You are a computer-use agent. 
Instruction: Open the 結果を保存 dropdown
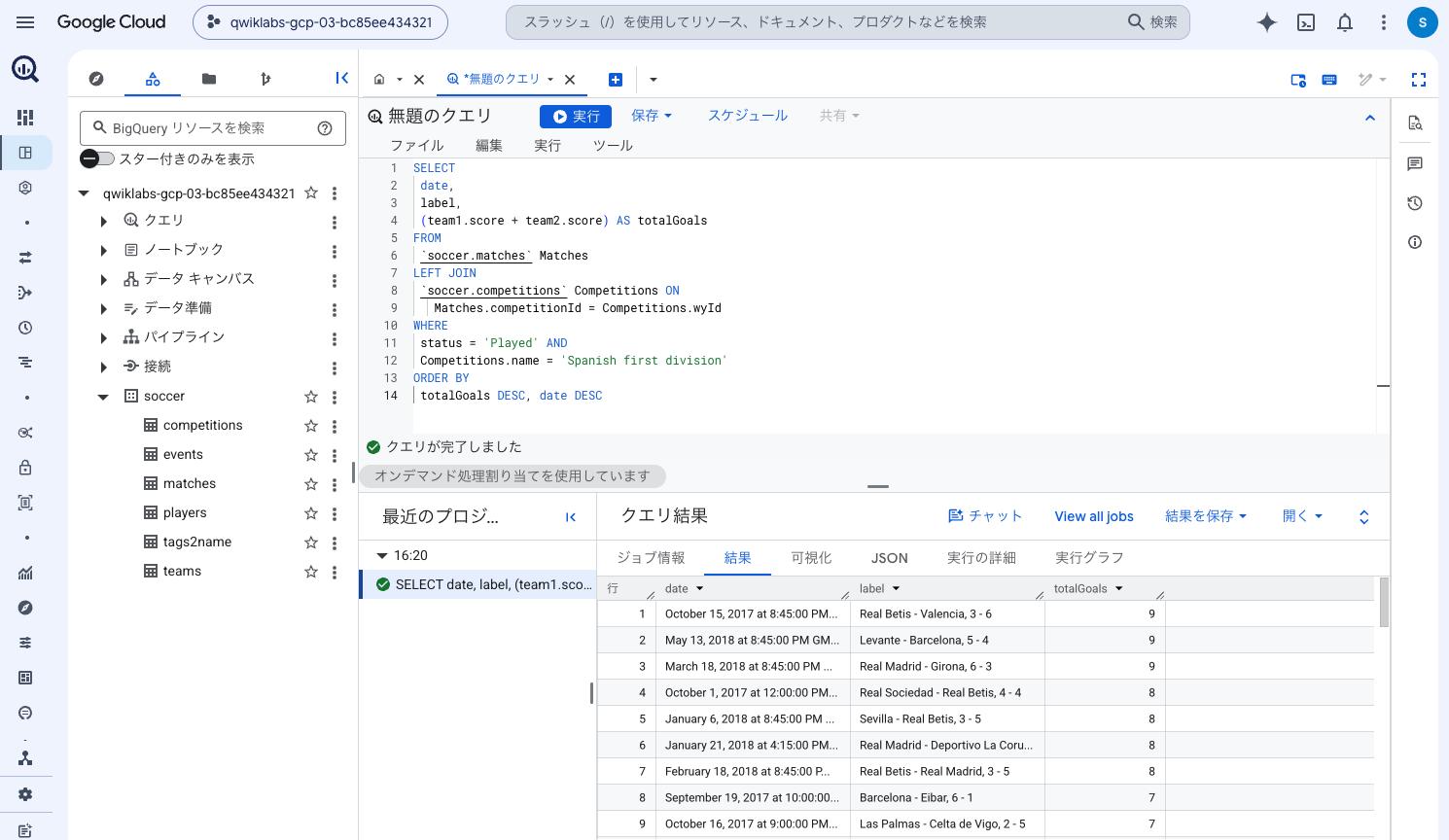coord(1206,516)
